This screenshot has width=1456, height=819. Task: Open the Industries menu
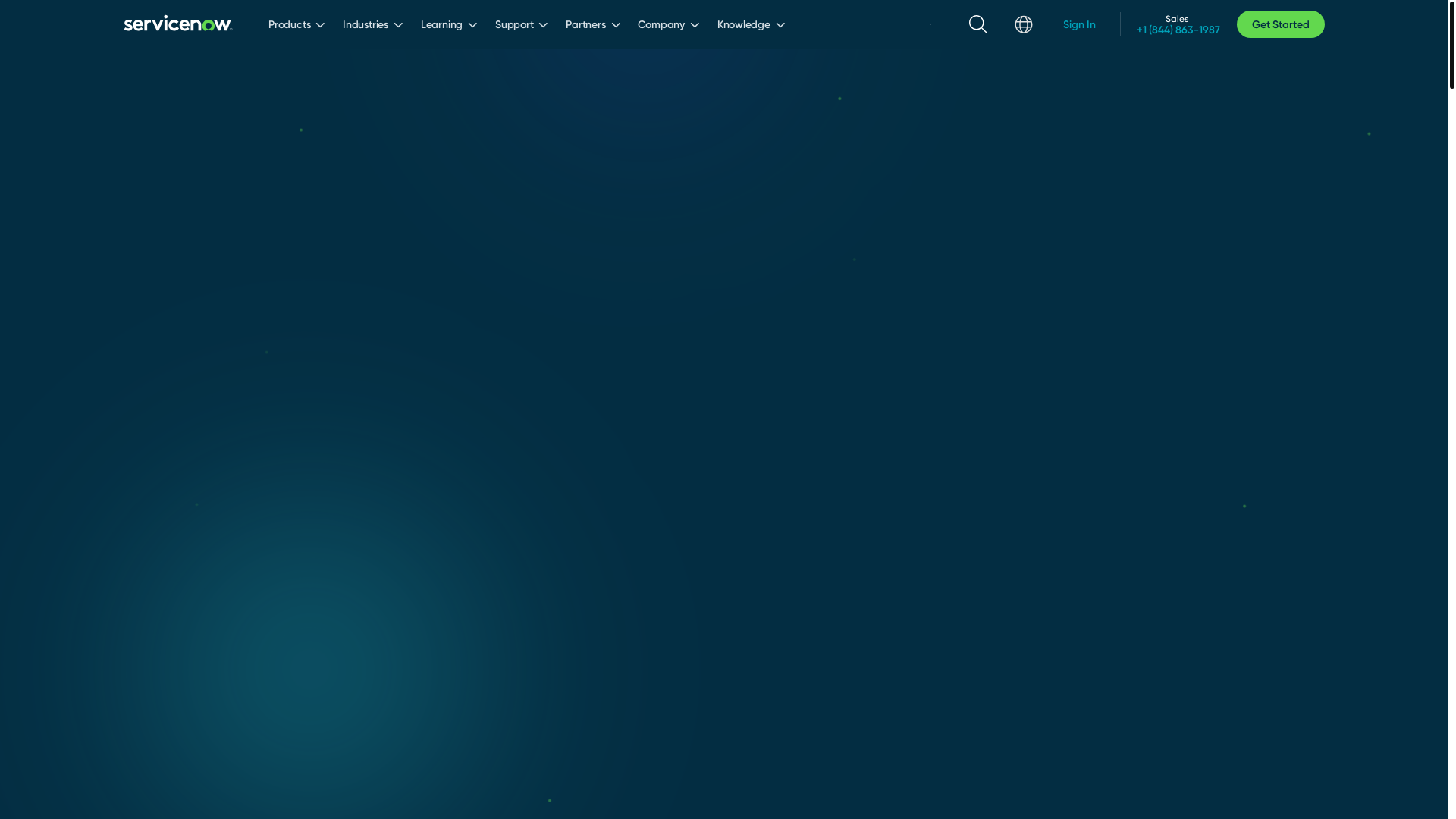(x=372, y=25)
